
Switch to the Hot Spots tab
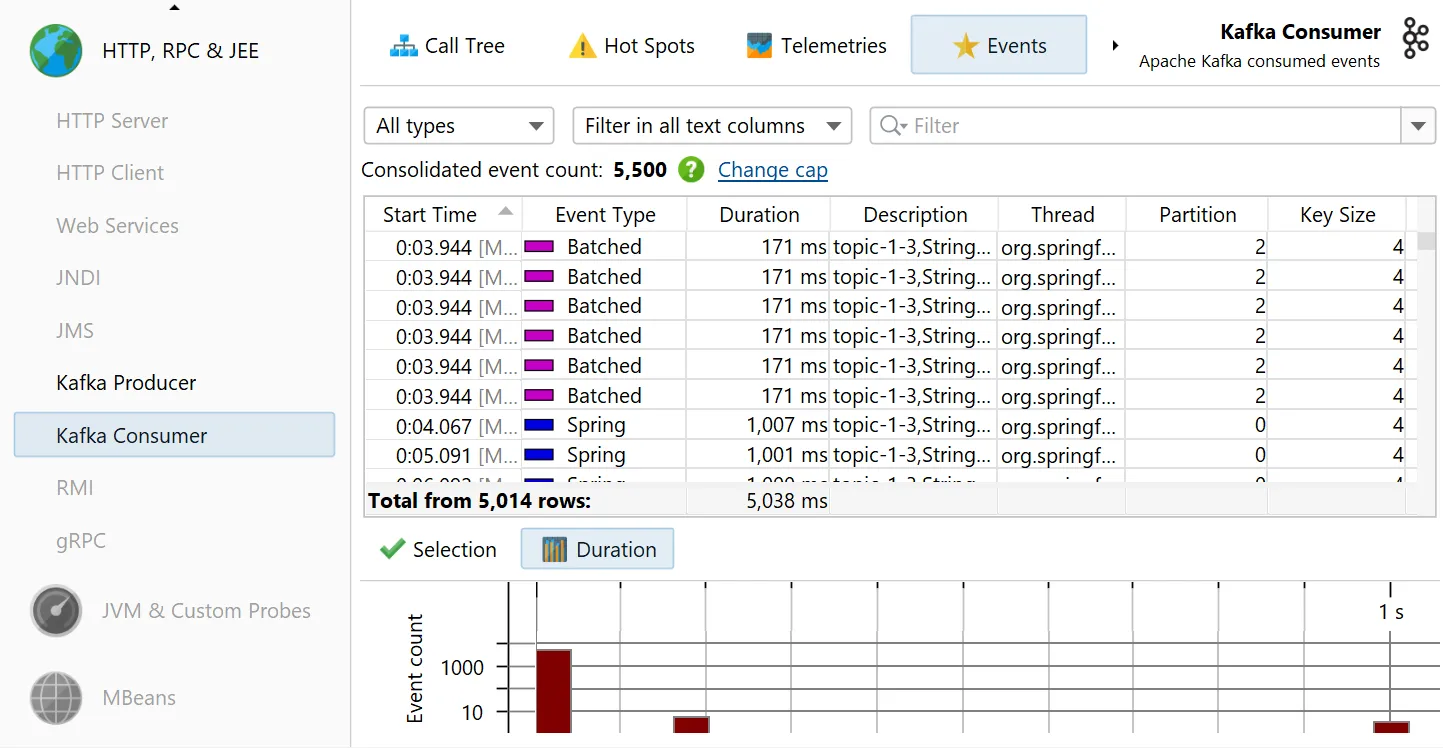[x=631, y=46]
